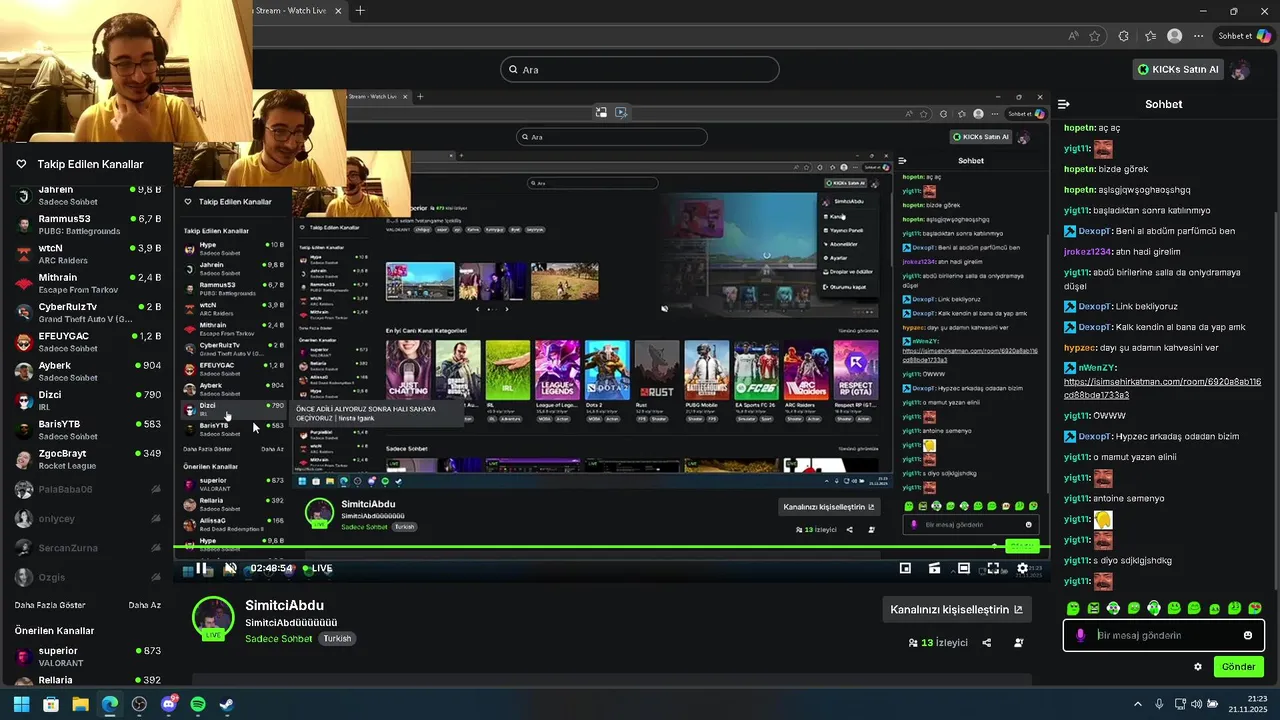Screen dimensions: 1280x720
Task: Expand followed channels with Daha Fazla Göster
Action: click(50, 605)
